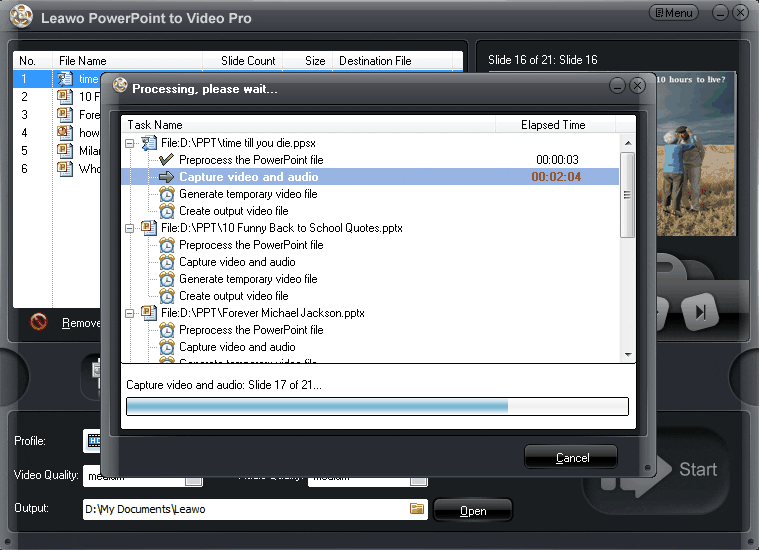The image size is (759, 550).
Task: Click the file icon of Forever Michael Jackson.pptx
Action: (x=148, y=313)
